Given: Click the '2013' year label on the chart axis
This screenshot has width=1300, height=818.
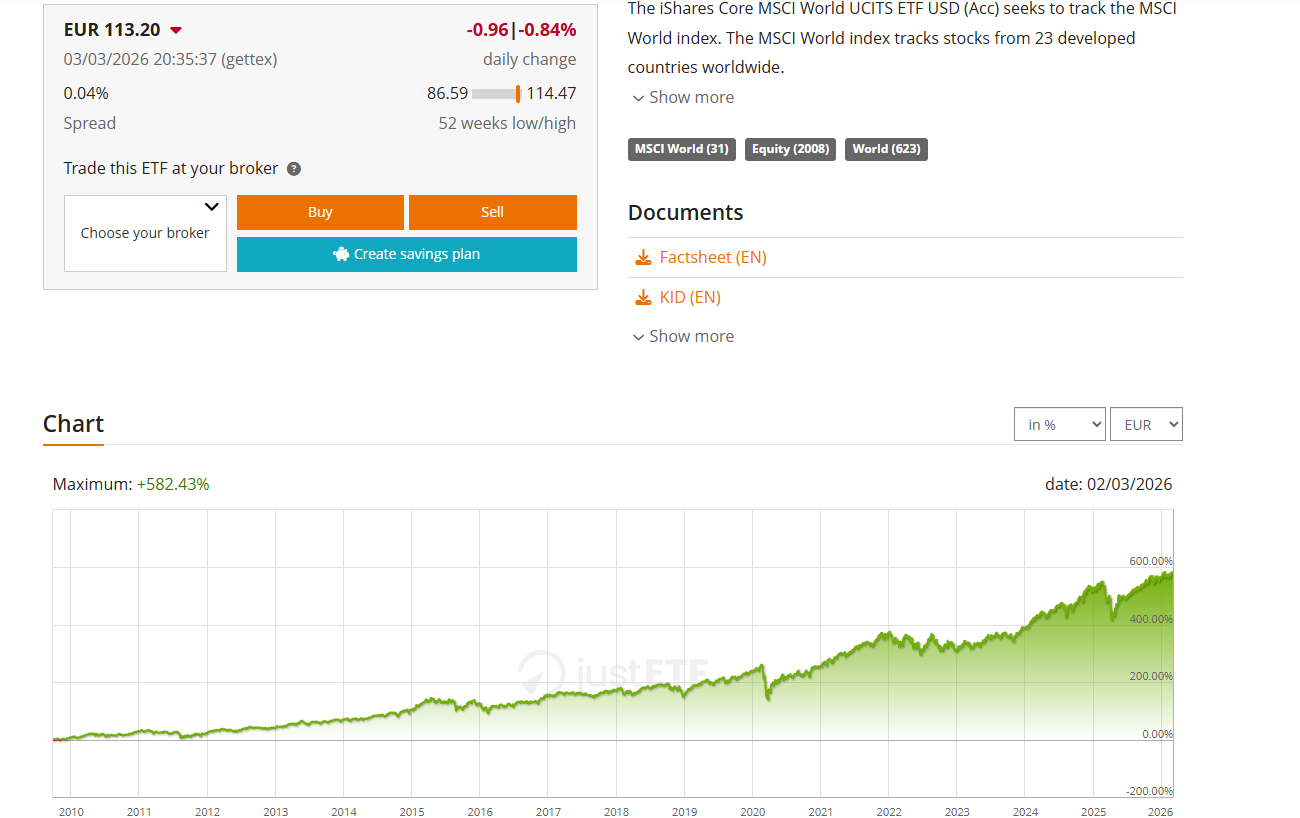Looking at the screenshot, I should click(275, 812).
